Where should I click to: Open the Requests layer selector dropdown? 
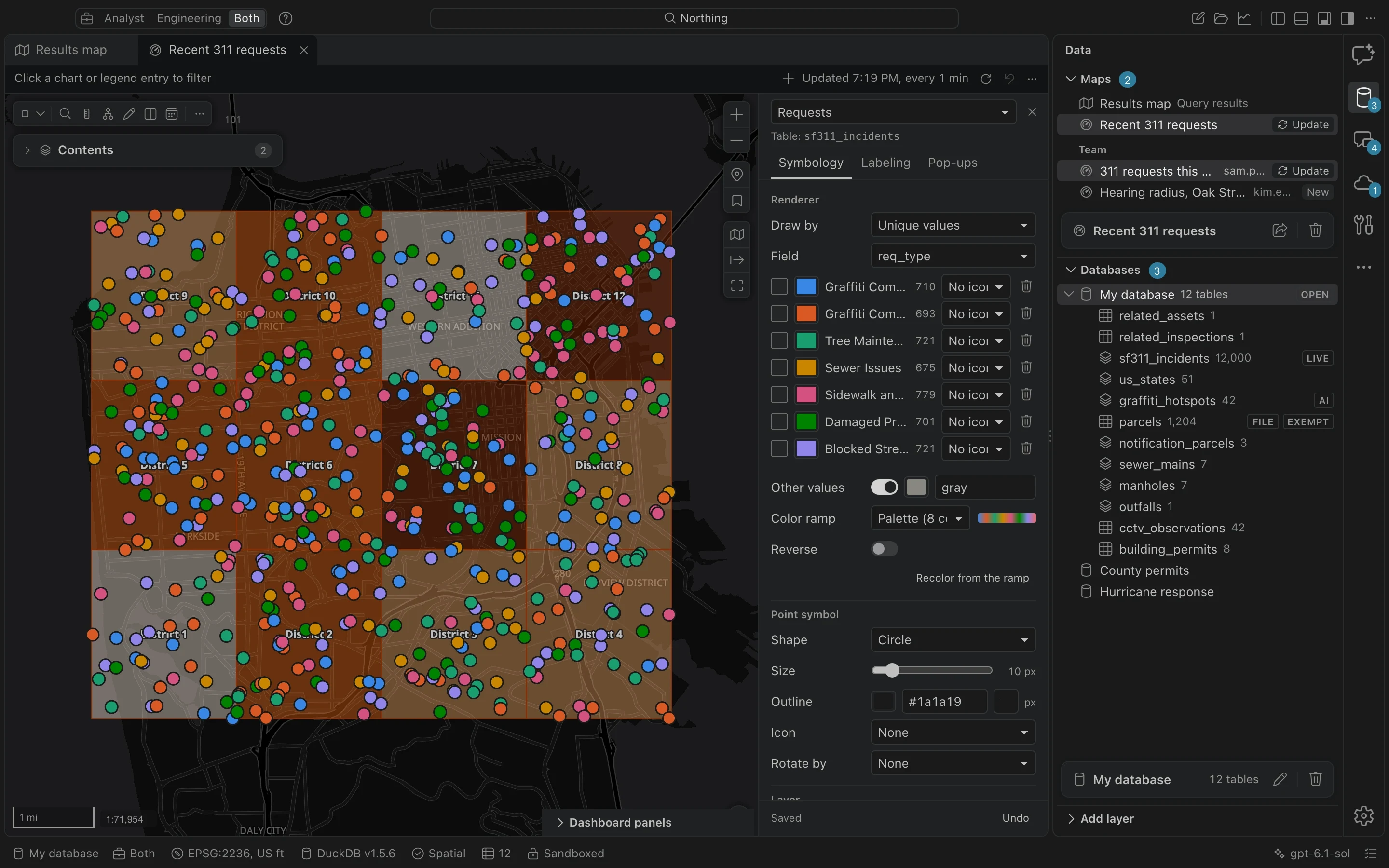point(893,112)
